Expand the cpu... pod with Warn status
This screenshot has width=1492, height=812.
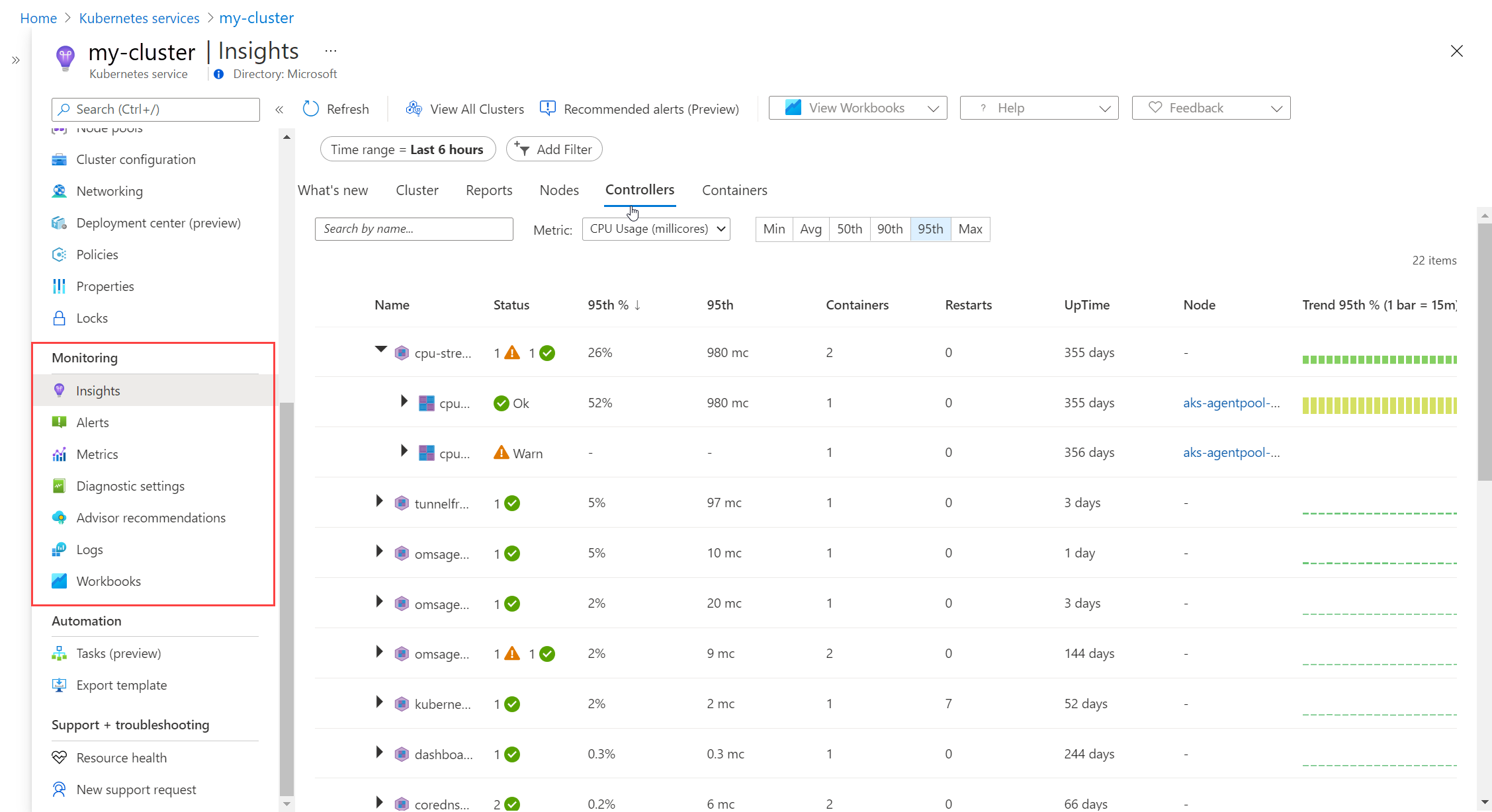point(404,452)
